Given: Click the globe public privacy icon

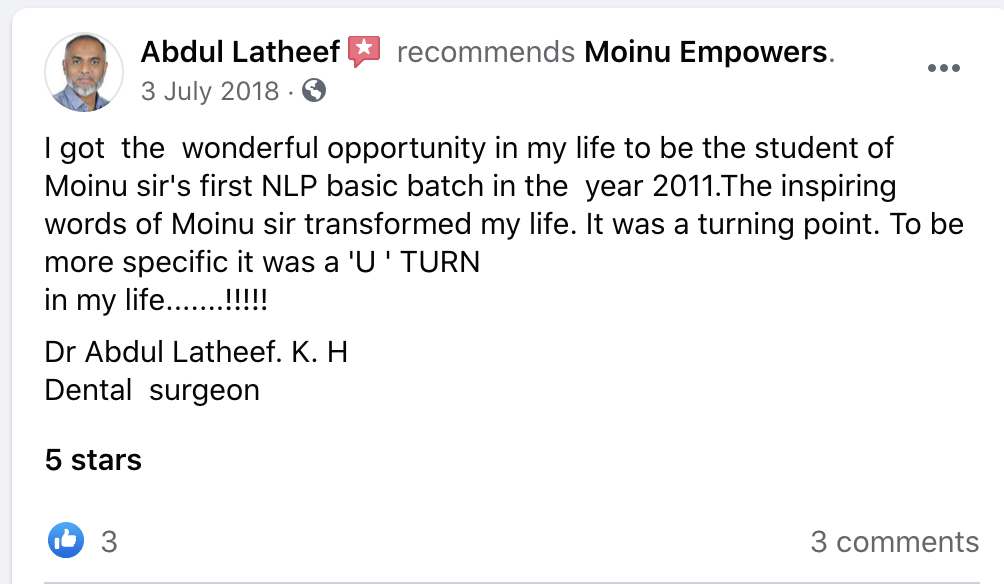Looking at the screenshot, I should click(x=314, y=90).
